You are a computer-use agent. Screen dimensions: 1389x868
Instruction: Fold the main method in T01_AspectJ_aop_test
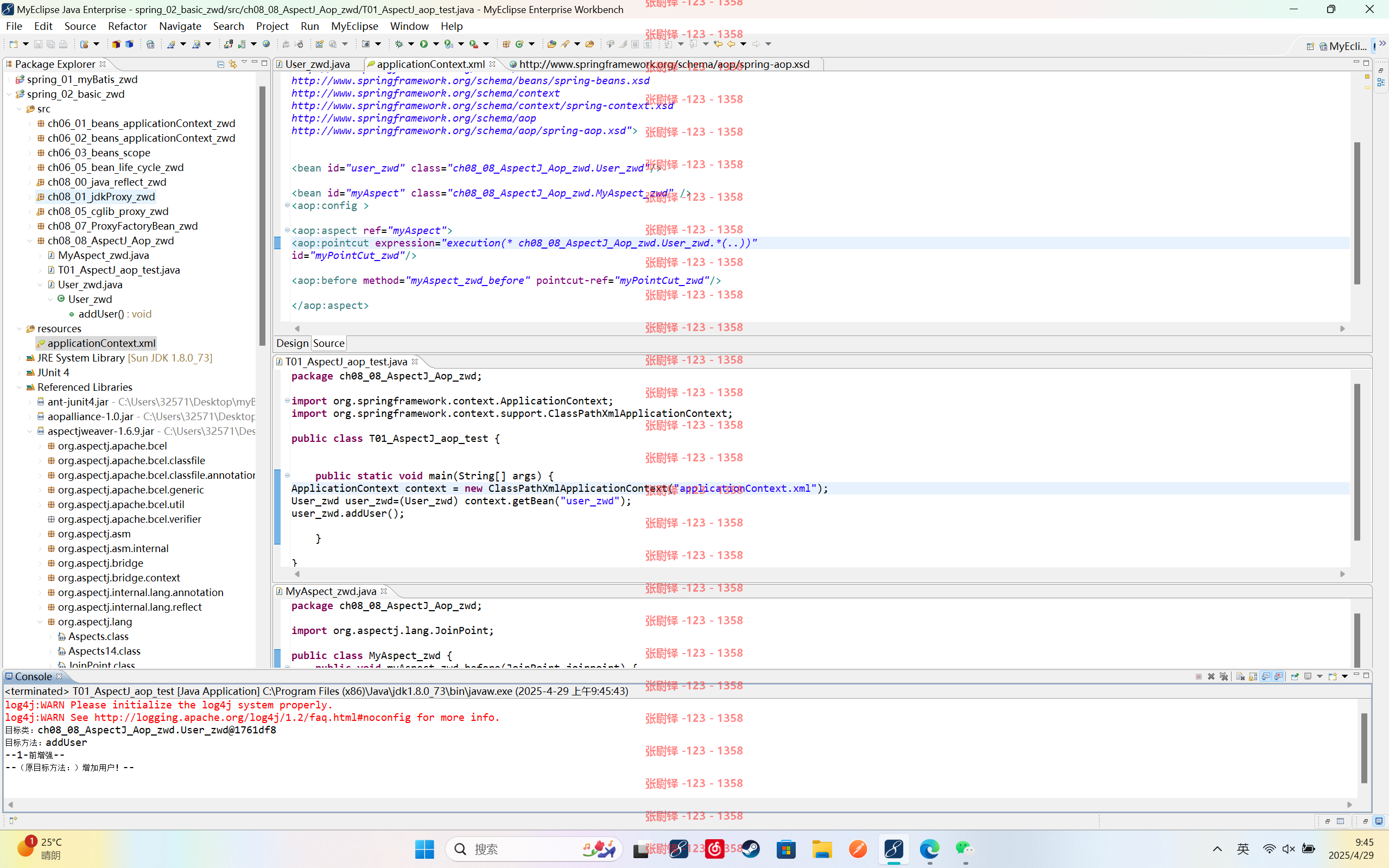coord(288,475)
